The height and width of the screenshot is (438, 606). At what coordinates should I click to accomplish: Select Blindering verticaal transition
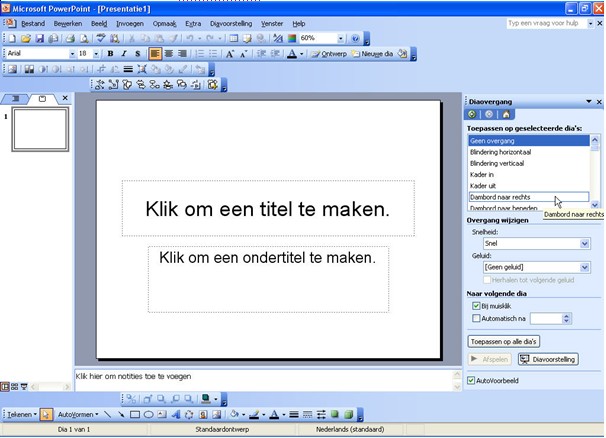click(528, 163)
